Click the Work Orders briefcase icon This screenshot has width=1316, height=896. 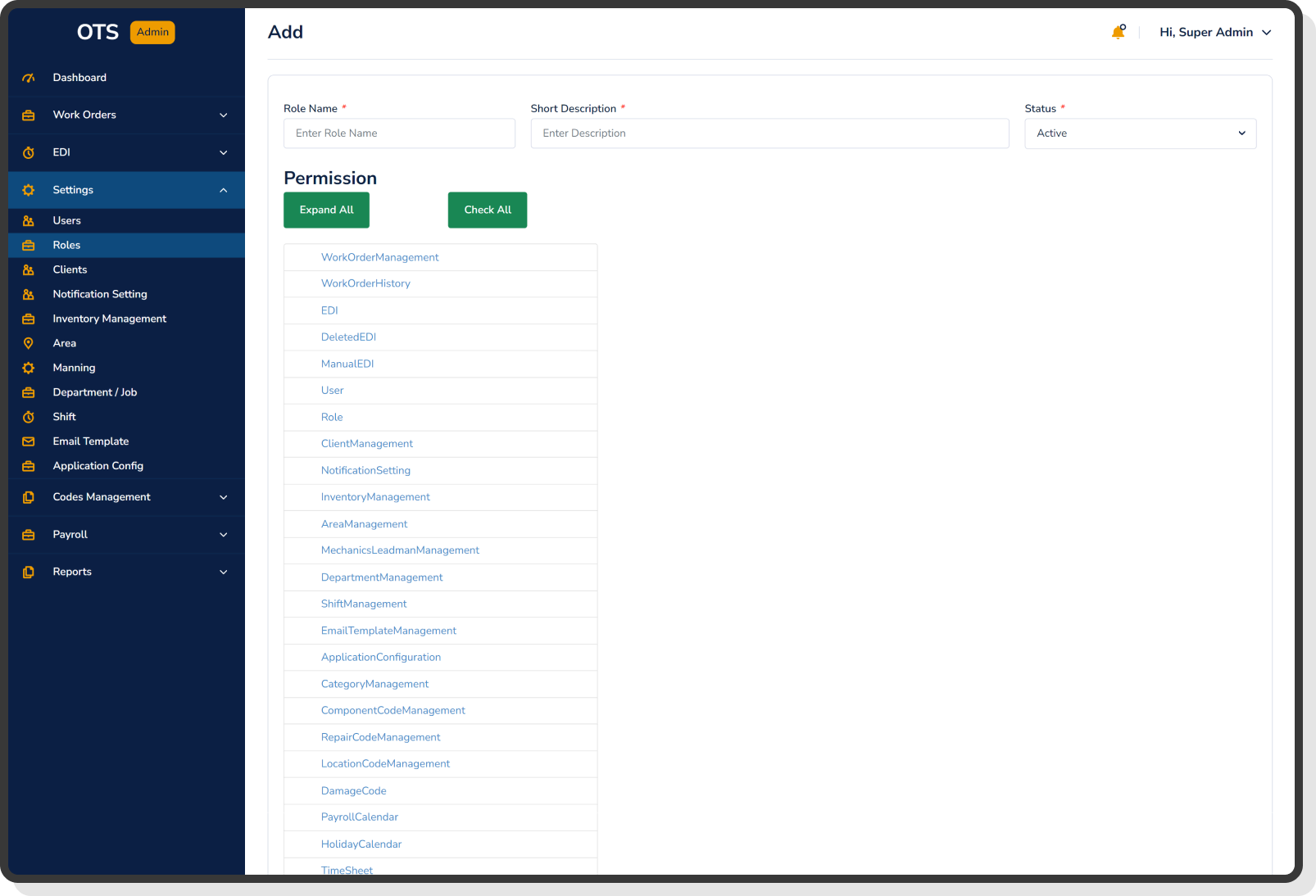tap(29, 115)
